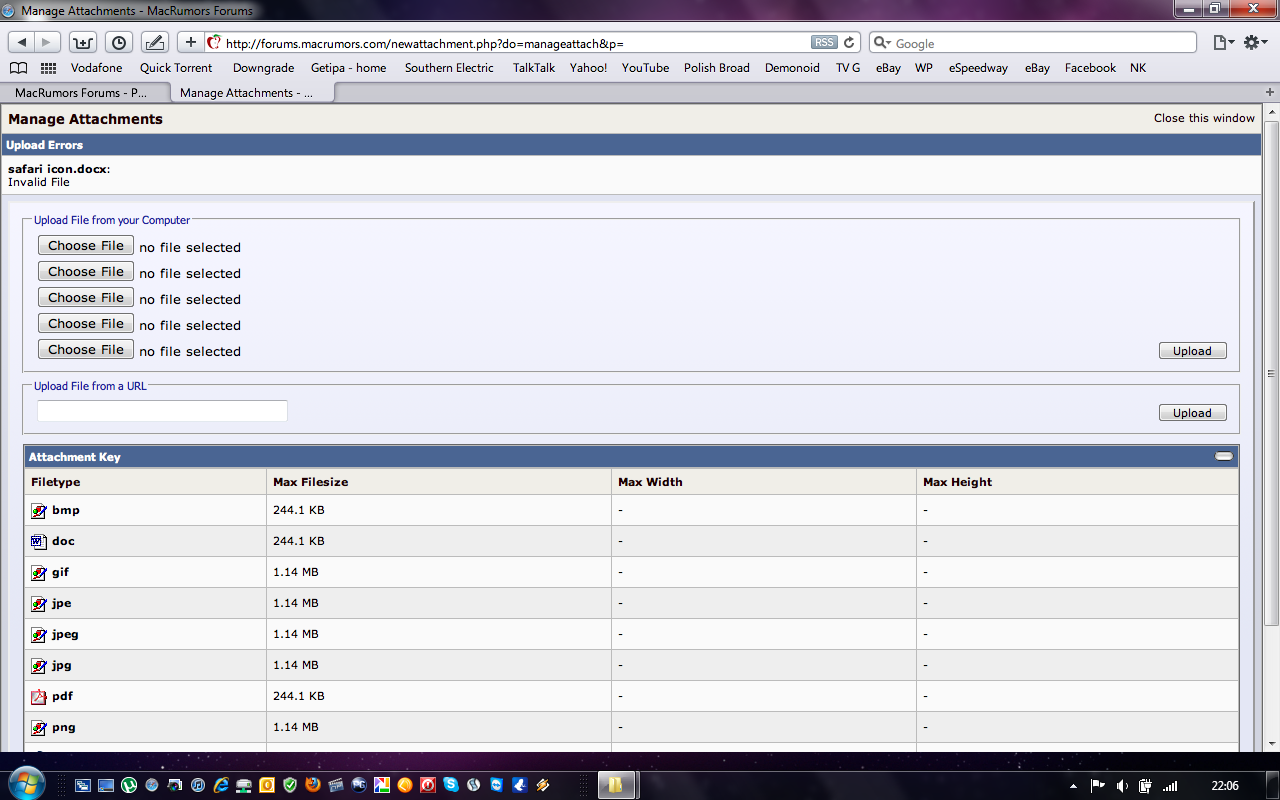Click the taskbar clock showing 22:06
Screen dimensions: 1280x800
click(x=1225, y=786)
